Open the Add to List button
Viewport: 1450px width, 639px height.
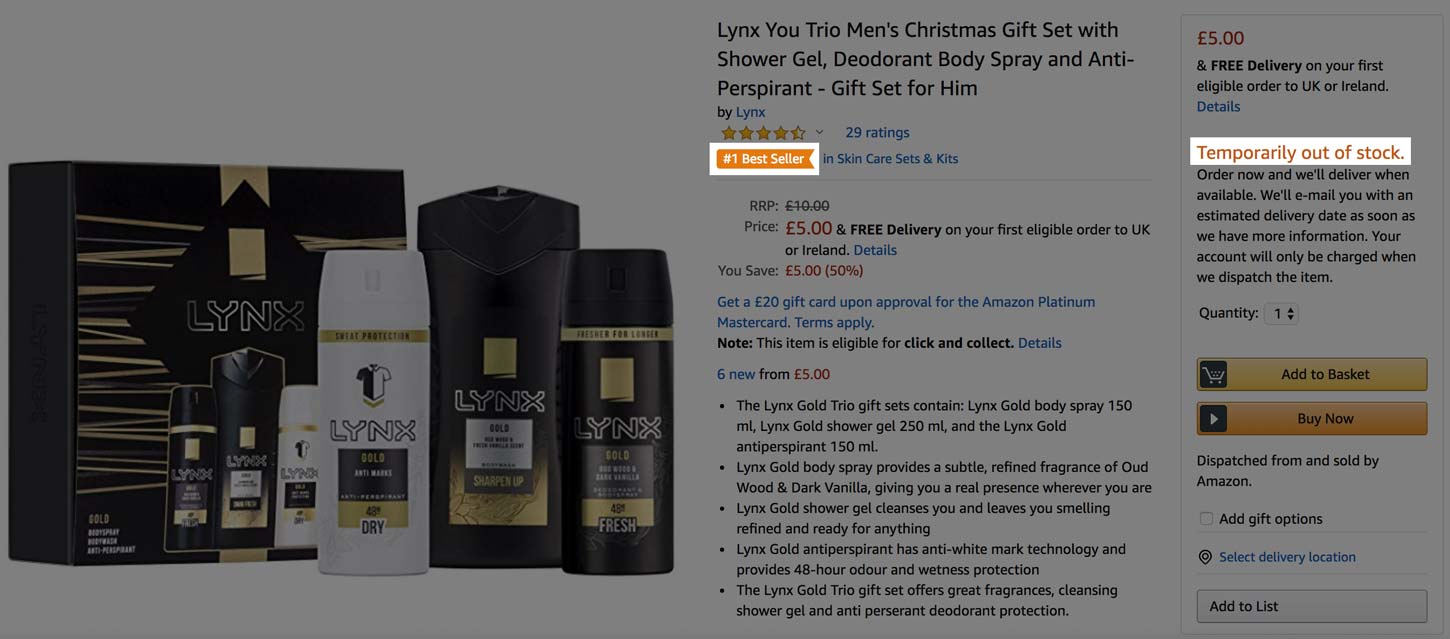(x=1312, y=606)
